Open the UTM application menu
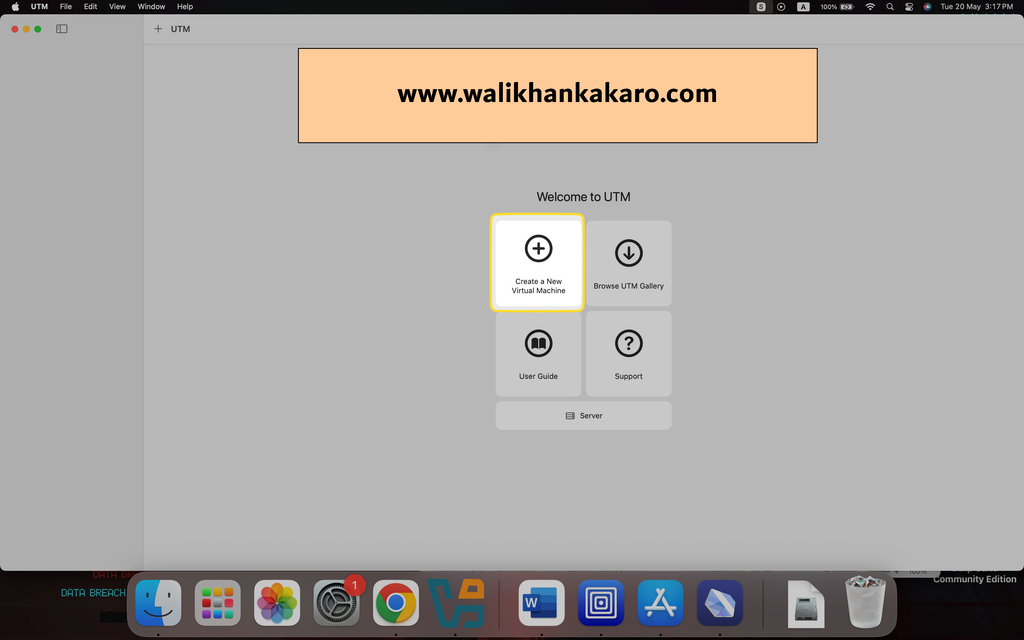Screen dimensions: 1024x640 (x=39, y=7)
